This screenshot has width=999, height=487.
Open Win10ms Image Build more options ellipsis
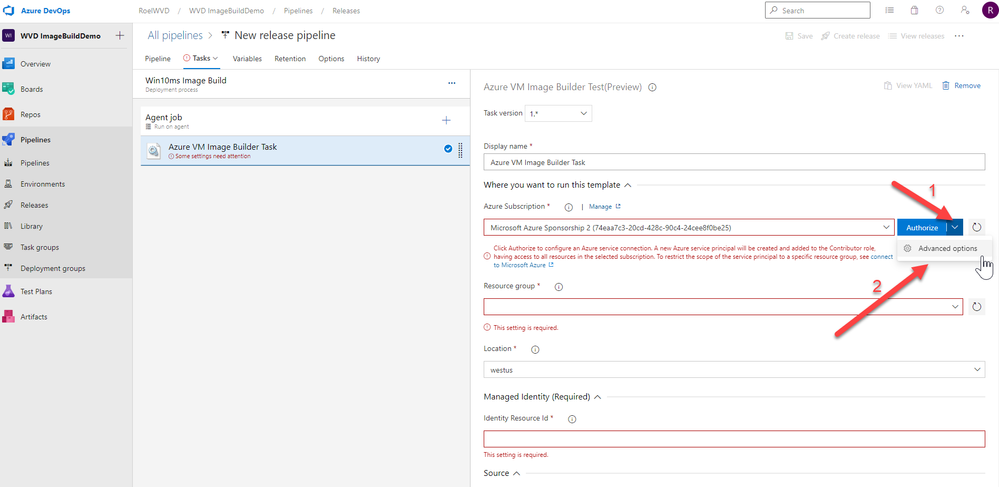point(452,83)
